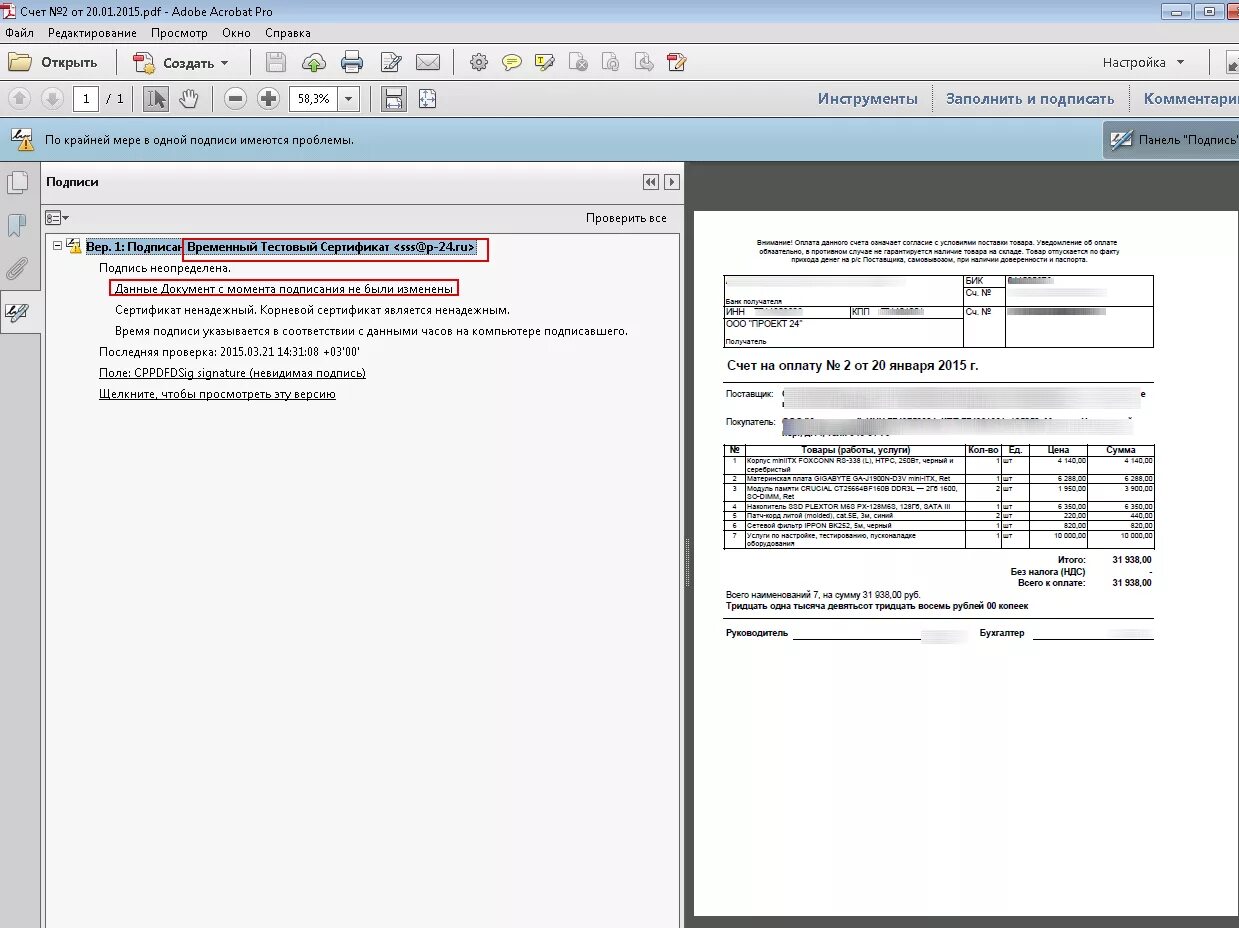
Task: Open the Справка menu
Action: tap(288, 32)
